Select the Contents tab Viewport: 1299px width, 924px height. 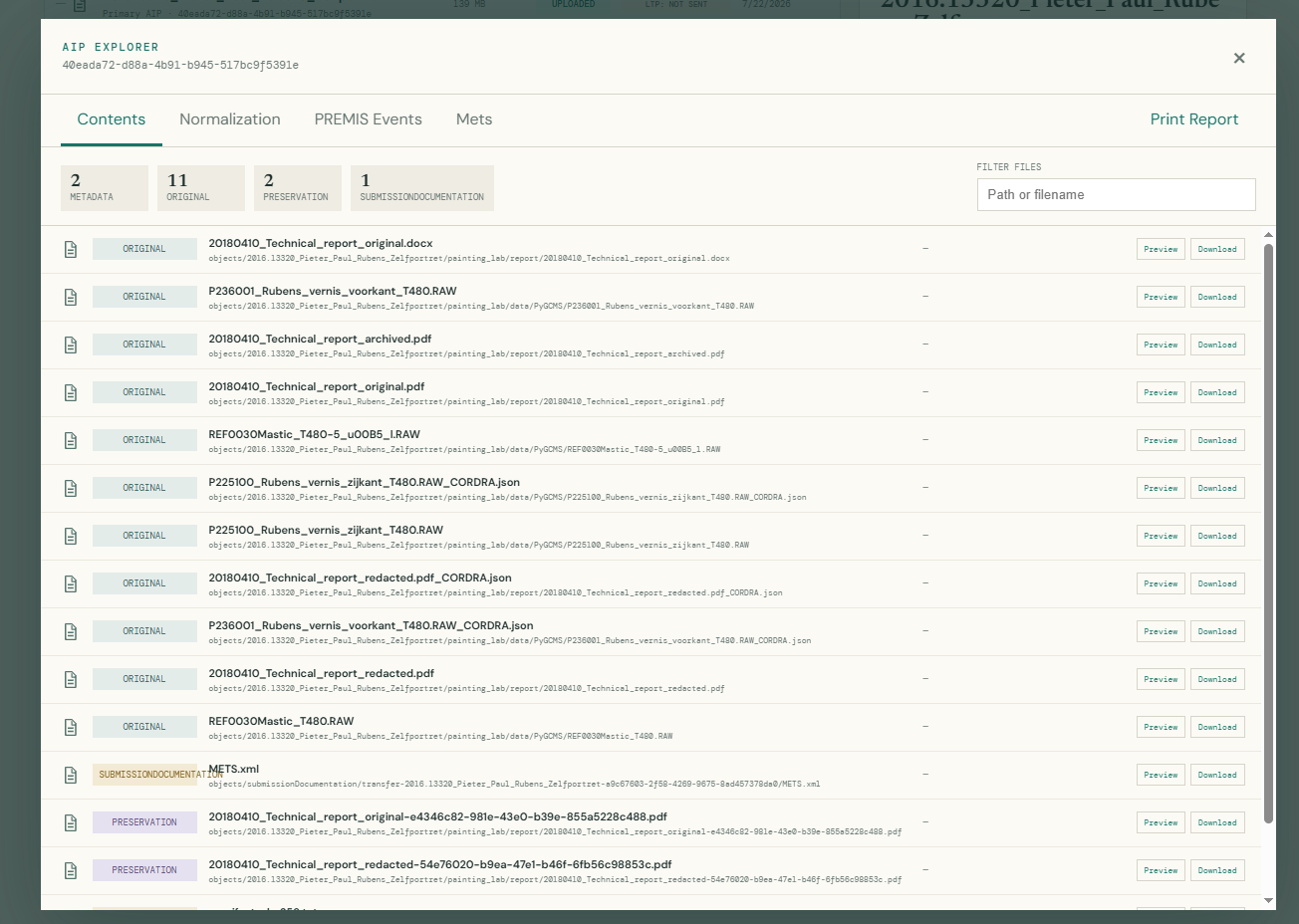click(112, 119)
